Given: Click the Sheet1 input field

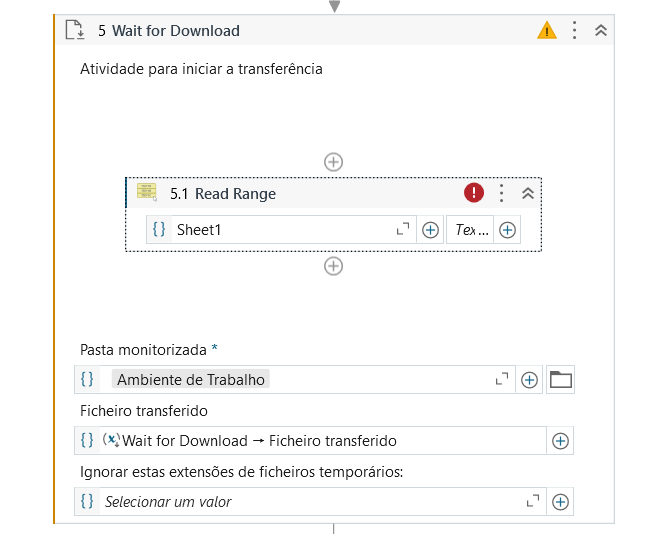Looking at the screenshot, I should [280, 230].
